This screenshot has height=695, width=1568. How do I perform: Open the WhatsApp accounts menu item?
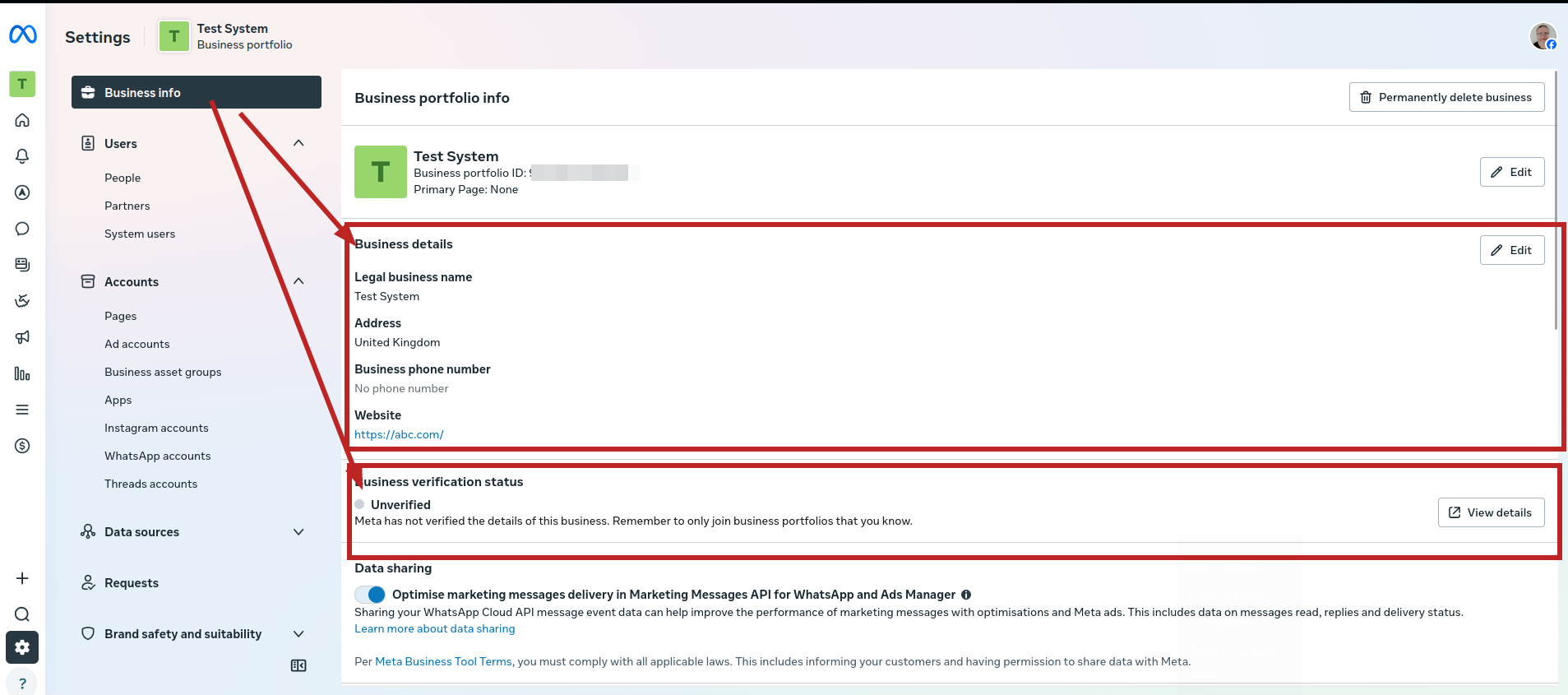tap(158, 456)
